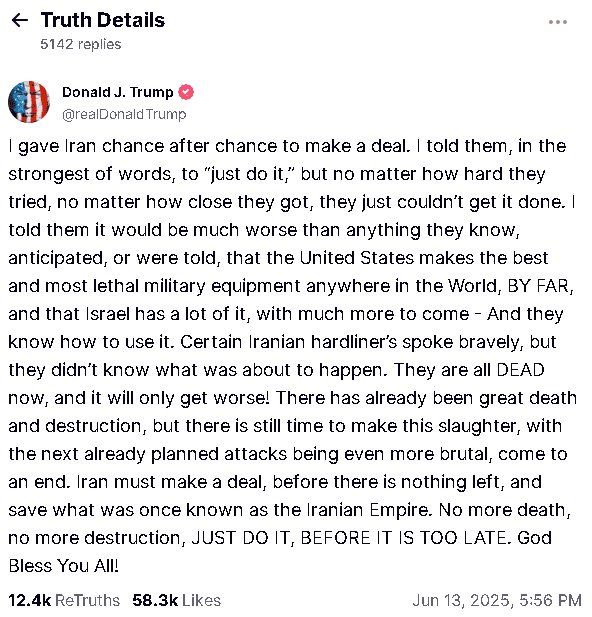592x617 pixels.
Task: Go back using the left arrow
Action: [20, 20]
